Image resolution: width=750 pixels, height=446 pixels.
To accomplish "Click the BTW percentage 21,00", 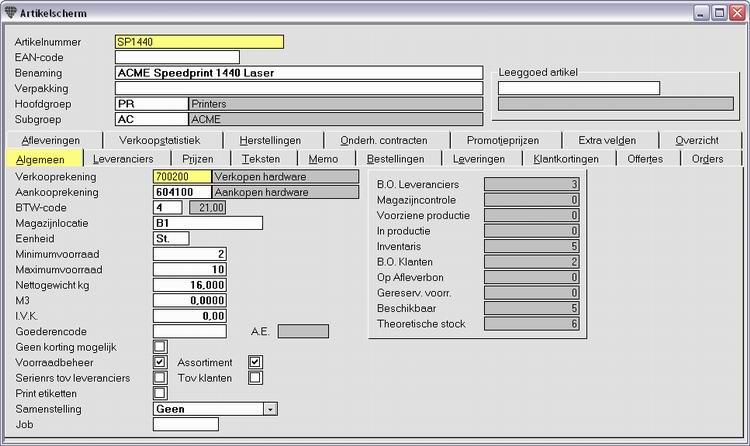I will (x=208, y=208).
